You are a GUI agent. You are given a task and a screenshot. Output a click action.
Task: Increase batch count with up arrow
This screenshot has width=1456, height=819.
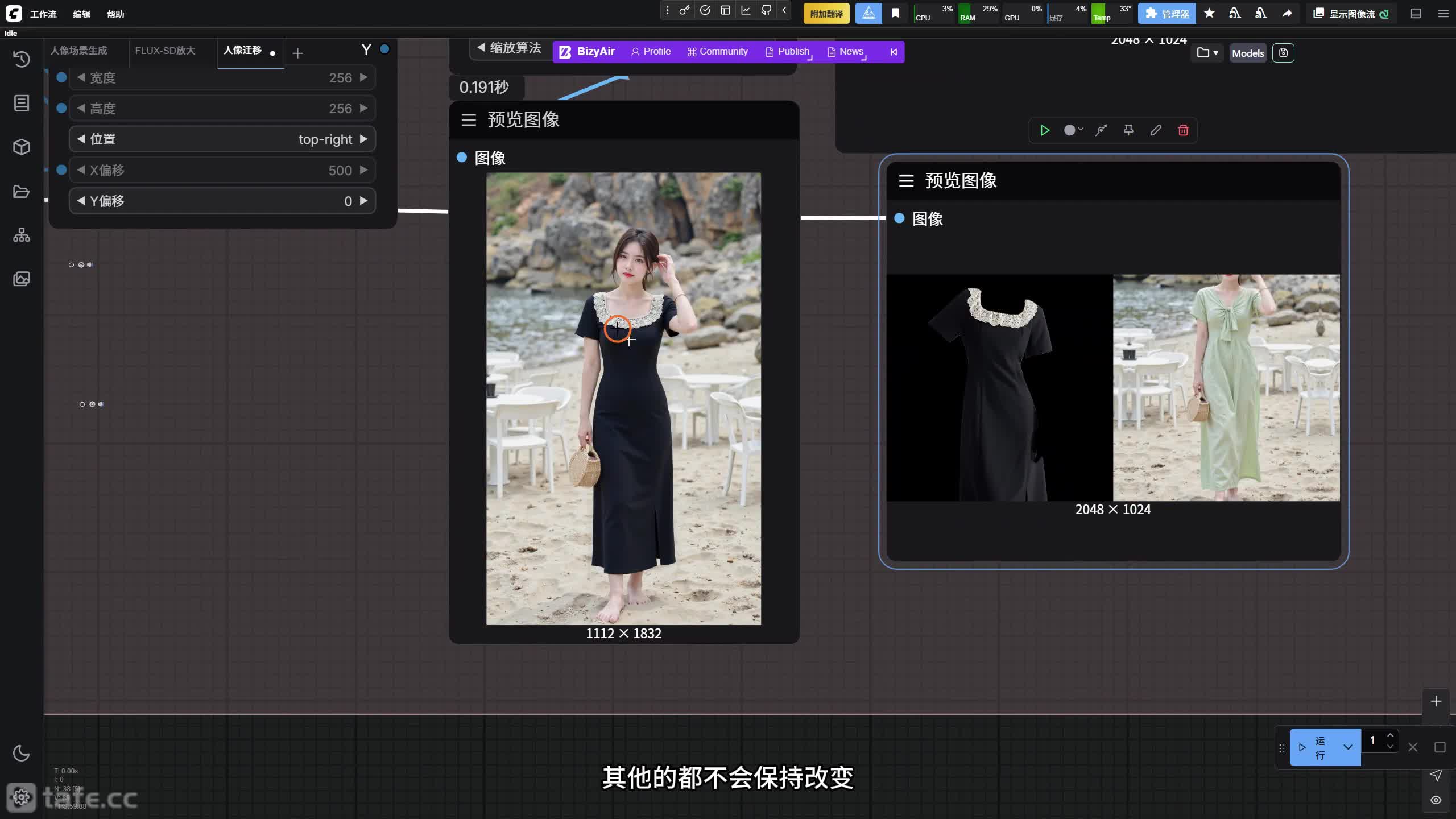pyautogui.click(x=1390, y=735)
